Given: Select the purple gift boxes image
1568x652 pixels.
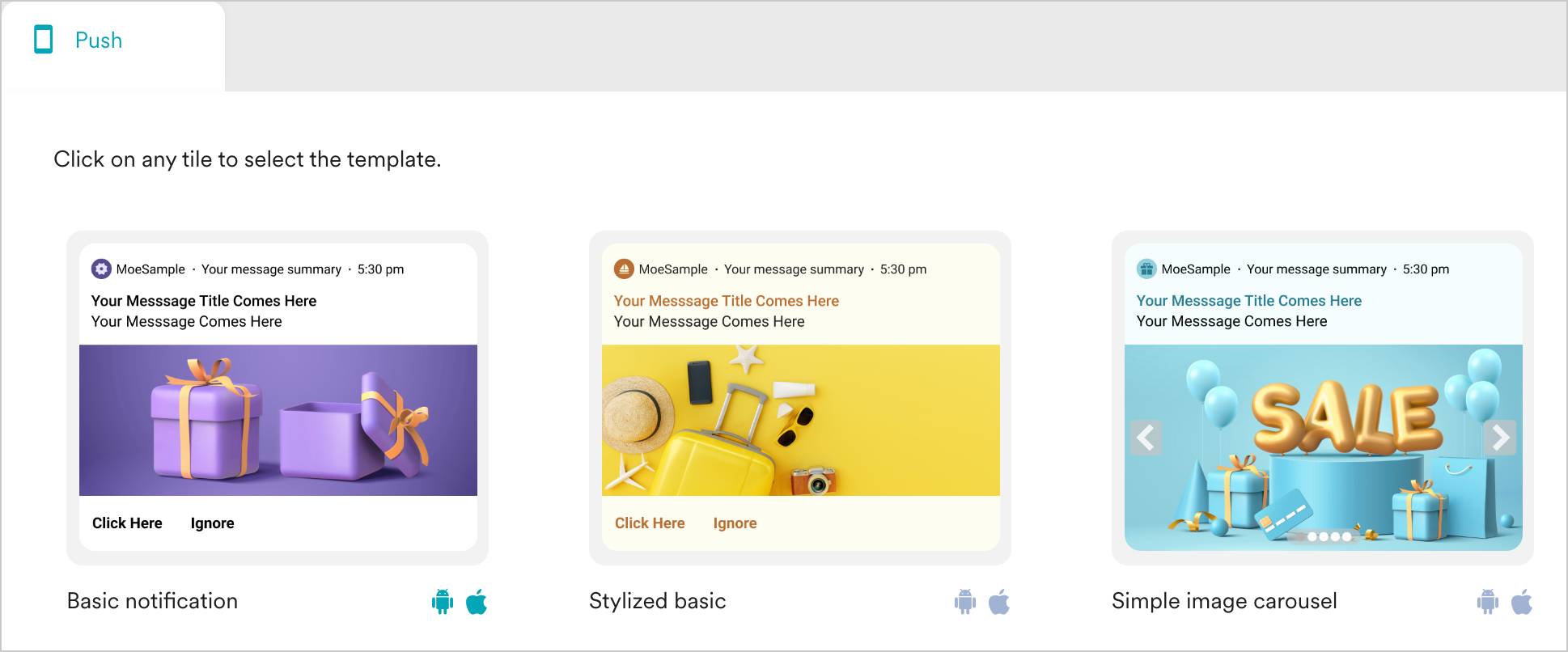Looking at the screenshot, I should (278, 420).
